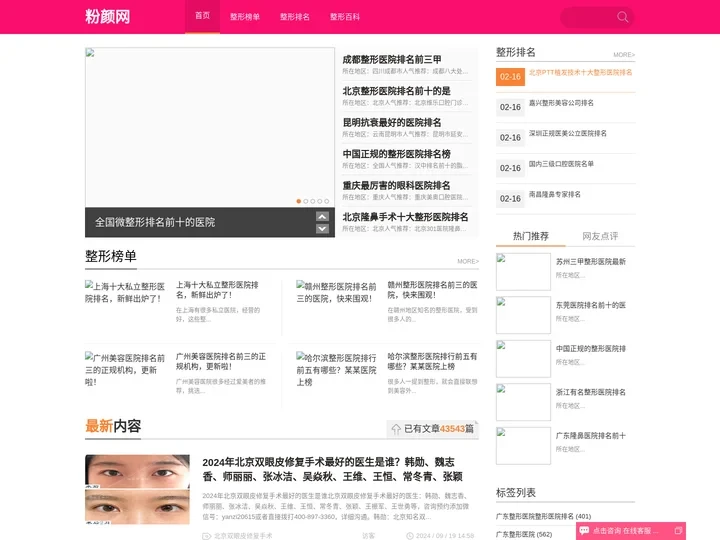Click the carousel down arrow button
This screenshot has height=540, width=720.
click(322, 228)
